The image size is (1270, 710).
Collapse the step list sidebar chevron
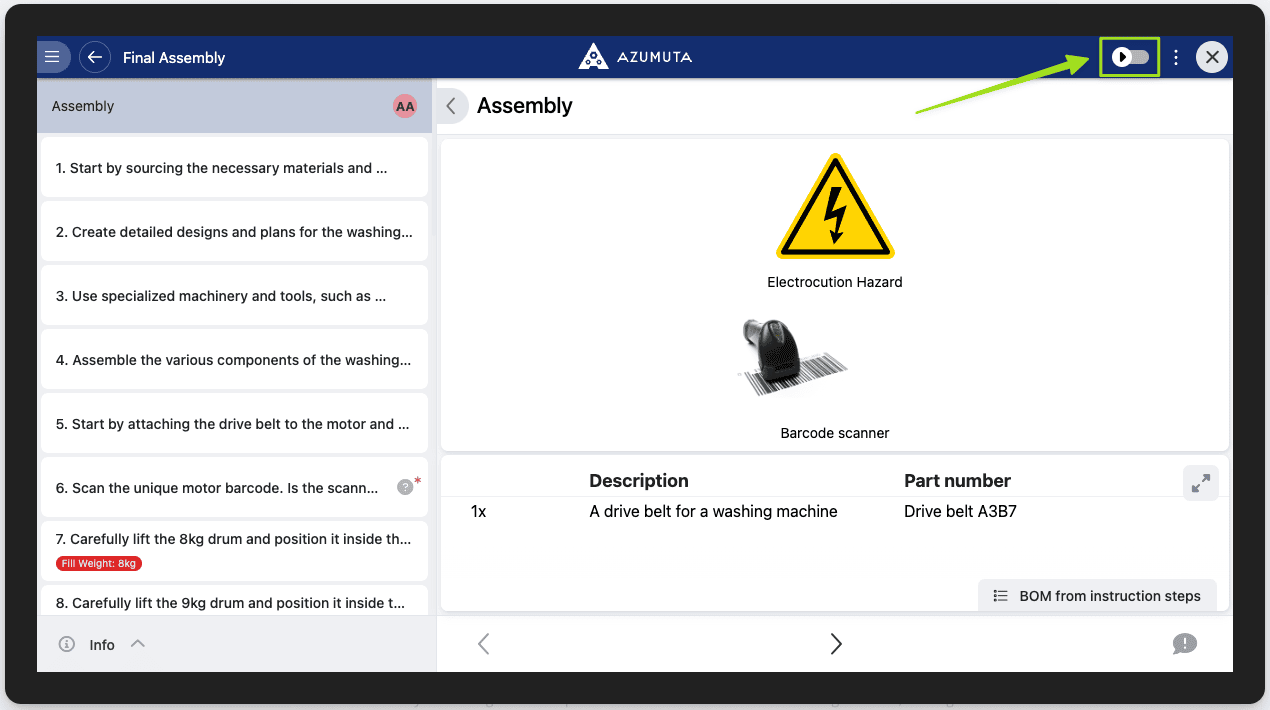452,106
